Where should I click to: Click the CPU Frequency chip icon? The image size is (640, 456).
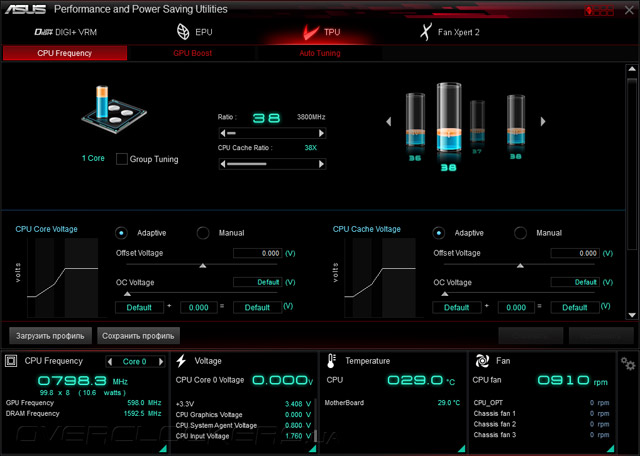[11, 361]
